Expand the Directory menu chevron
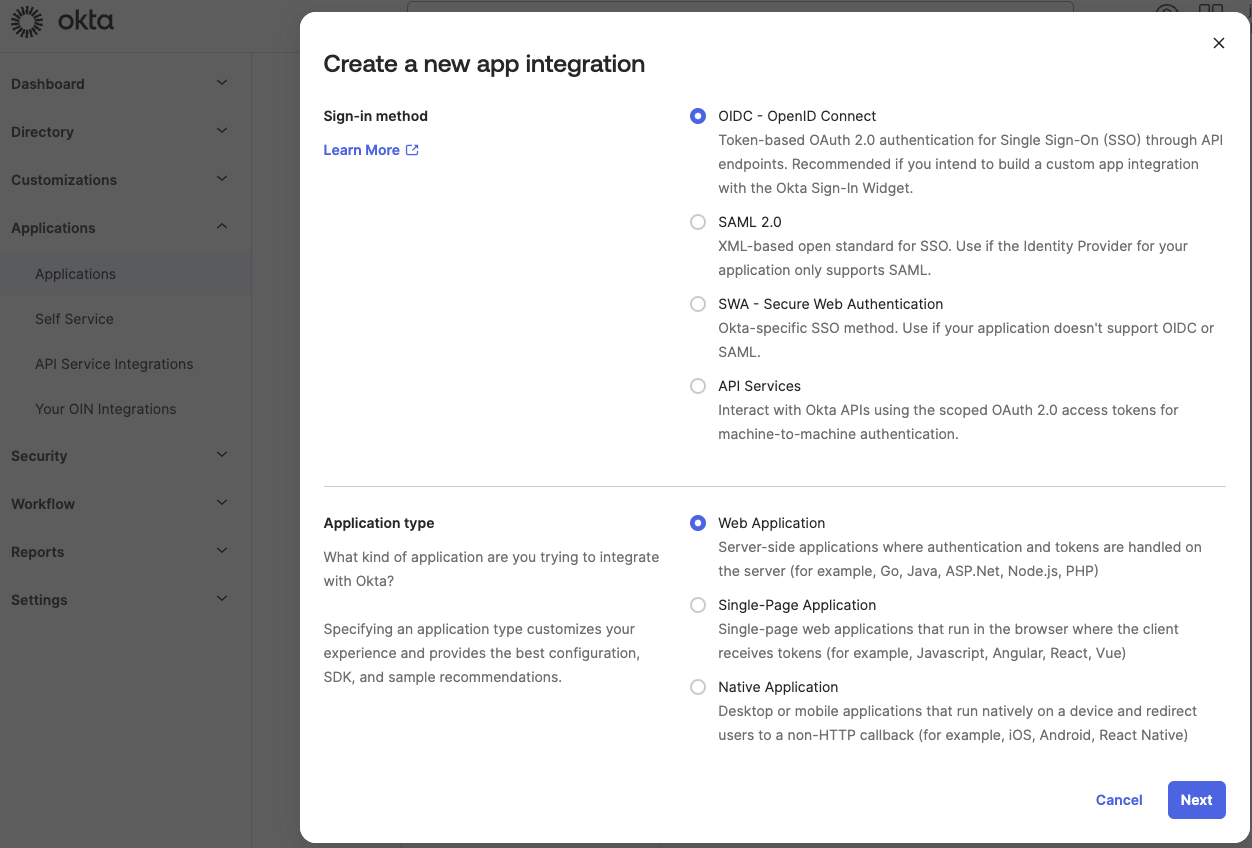1252x848 pixels. (222, 131)
